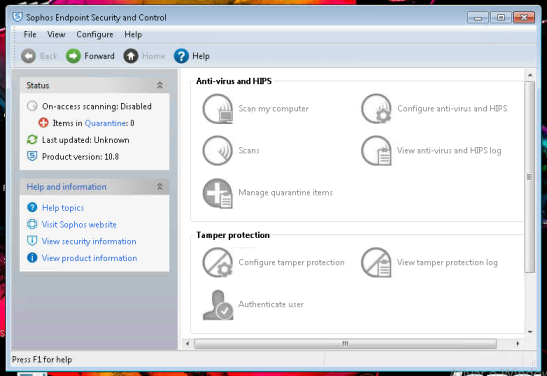Image resolution: width=547 pixels, height=376 pixels.
Task: Click the red quarantine plus icon
Action: pyautogui.click(x=44, y=123)
